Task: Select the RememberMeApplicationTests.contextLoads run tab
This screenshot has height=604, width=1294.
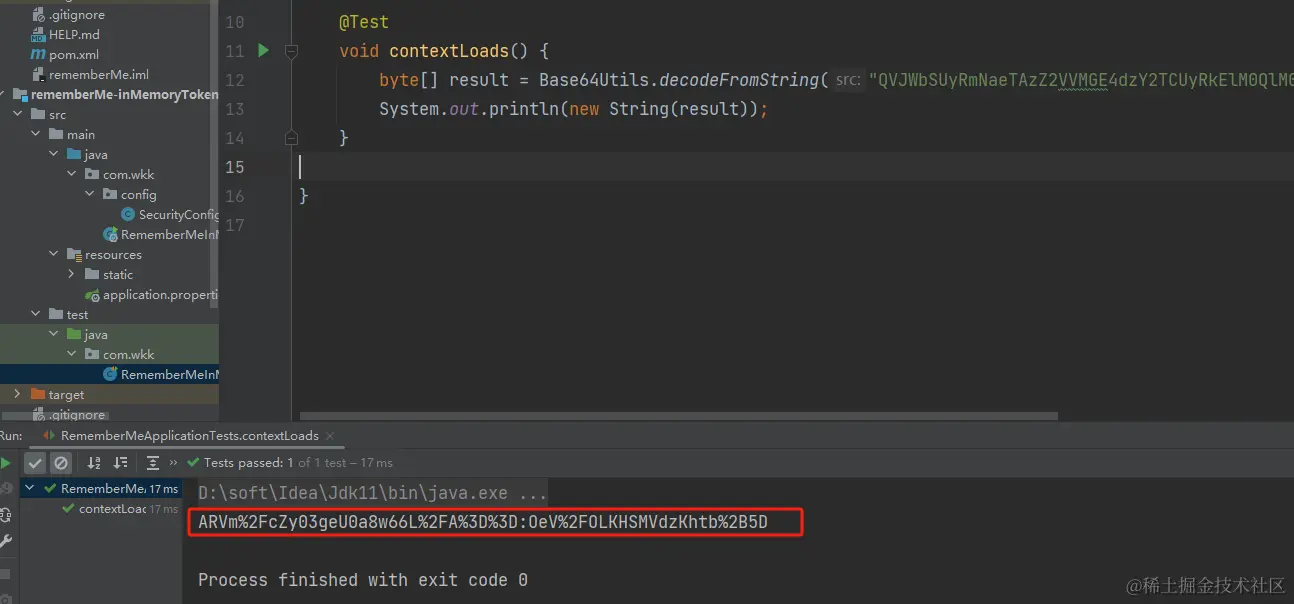Action: click(x=190, y=436)
